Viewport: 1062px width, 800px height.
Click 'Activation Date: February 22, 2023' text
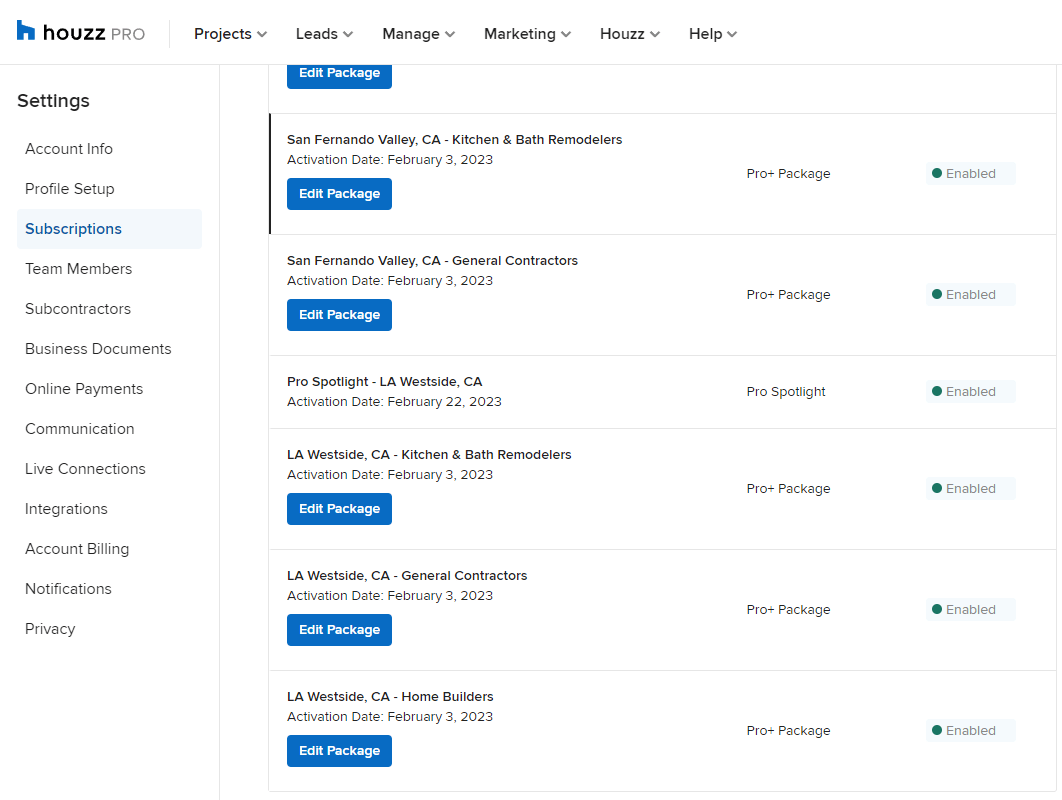coord(394,402)
